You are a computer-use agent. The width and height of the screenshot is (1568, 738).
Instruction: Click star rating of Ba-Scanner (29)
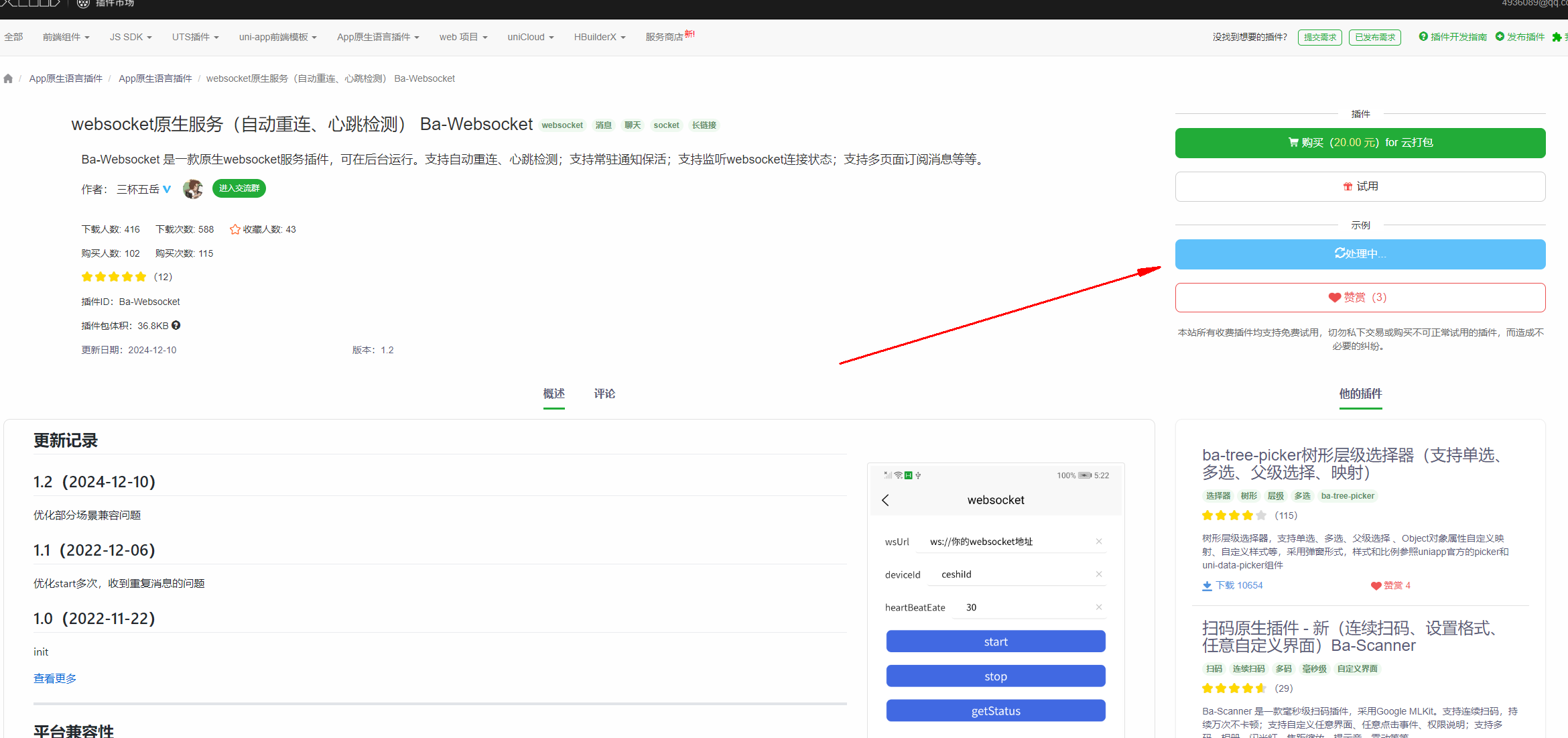coord(1234,688)
